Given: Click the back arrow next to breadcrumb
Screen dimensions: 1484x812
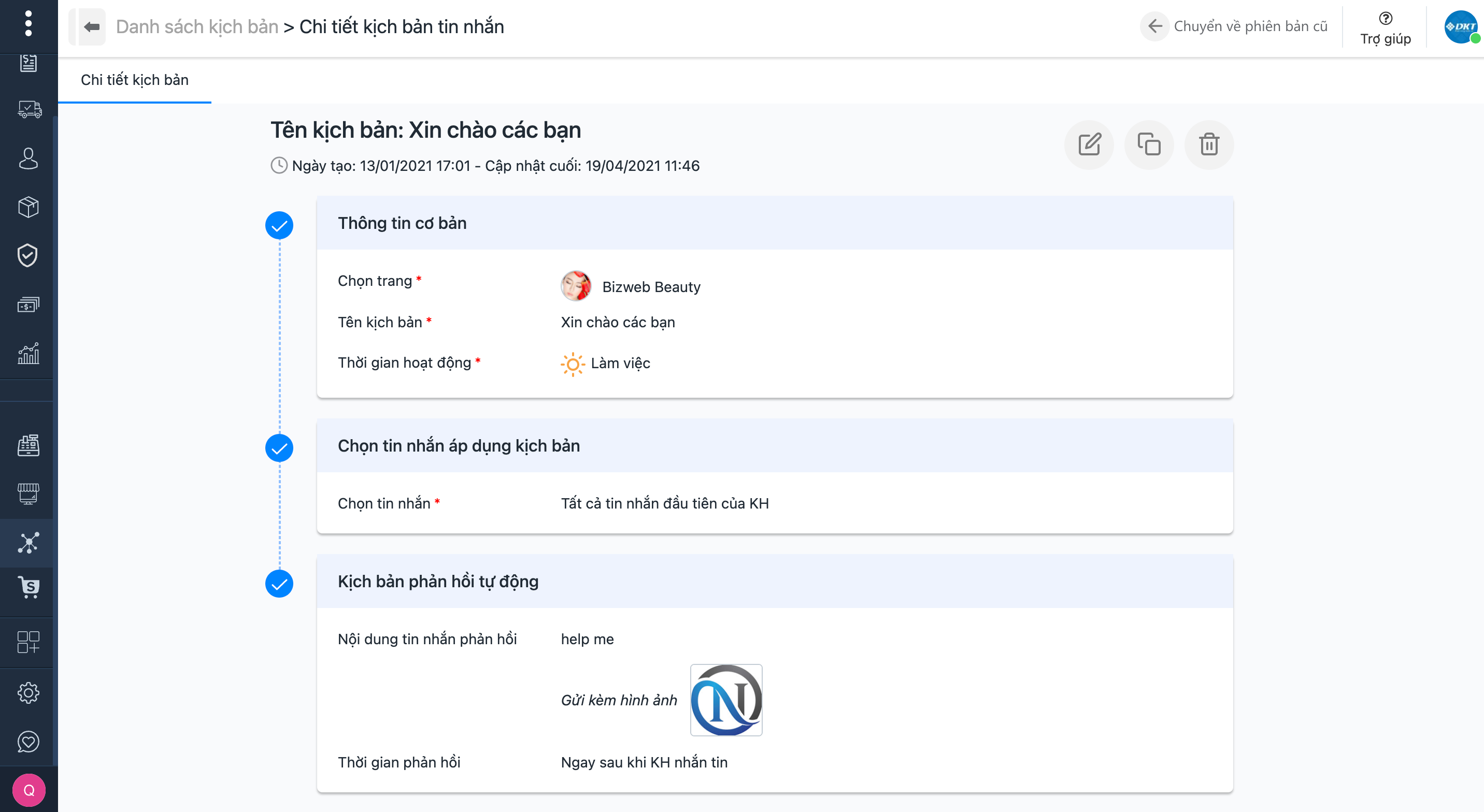Looking at the screenshot, I should [x=92, y=26].
